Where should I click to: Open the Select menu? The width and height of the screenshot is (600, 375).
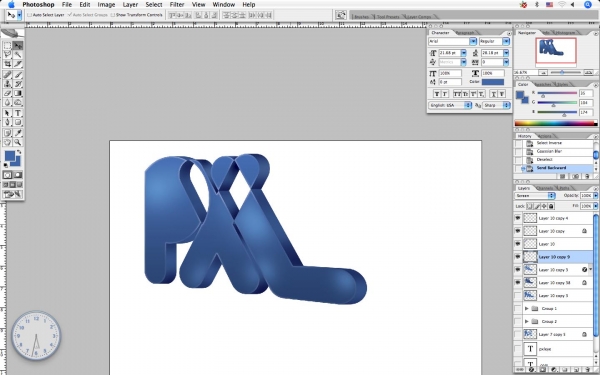click(154, 5)
